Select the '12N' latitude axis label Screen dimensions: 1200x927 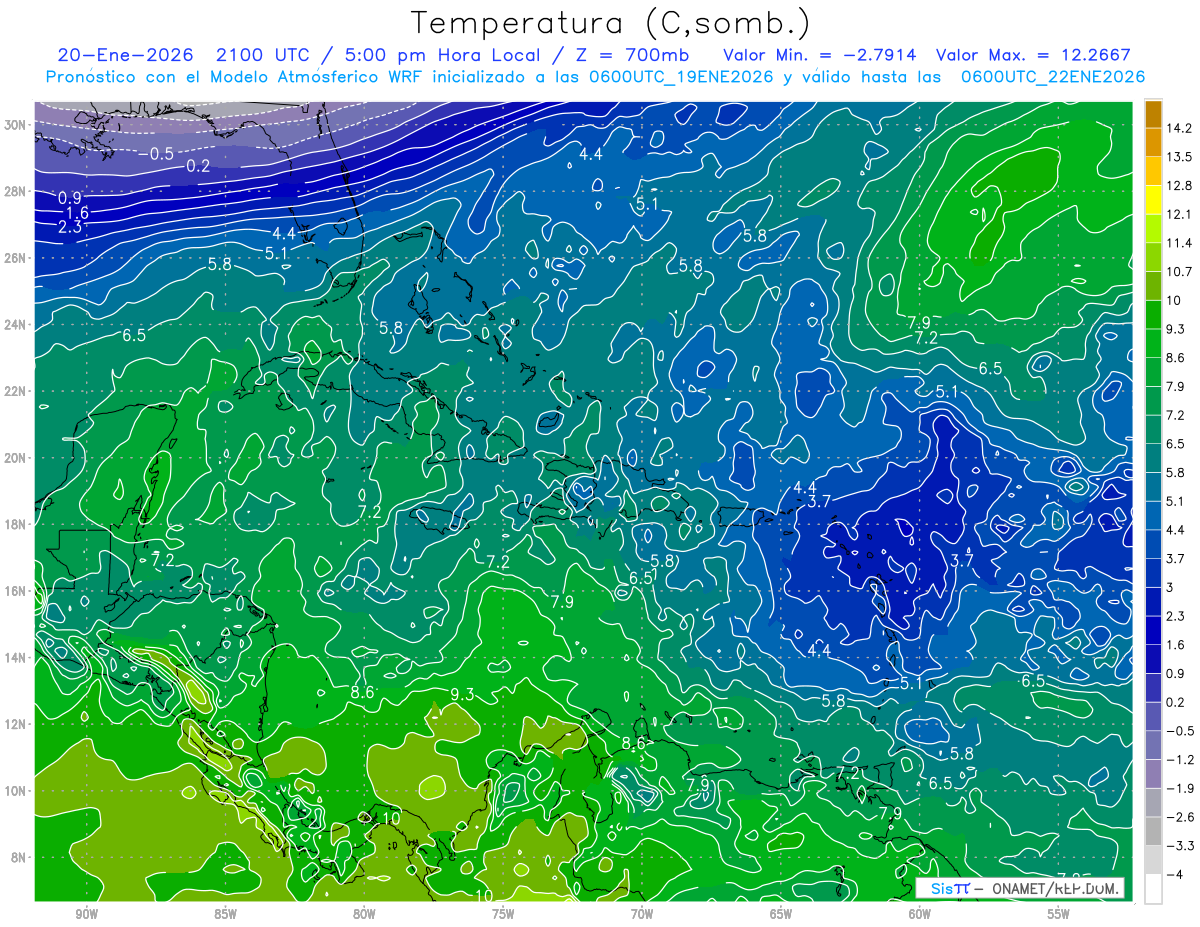(17, 724)
